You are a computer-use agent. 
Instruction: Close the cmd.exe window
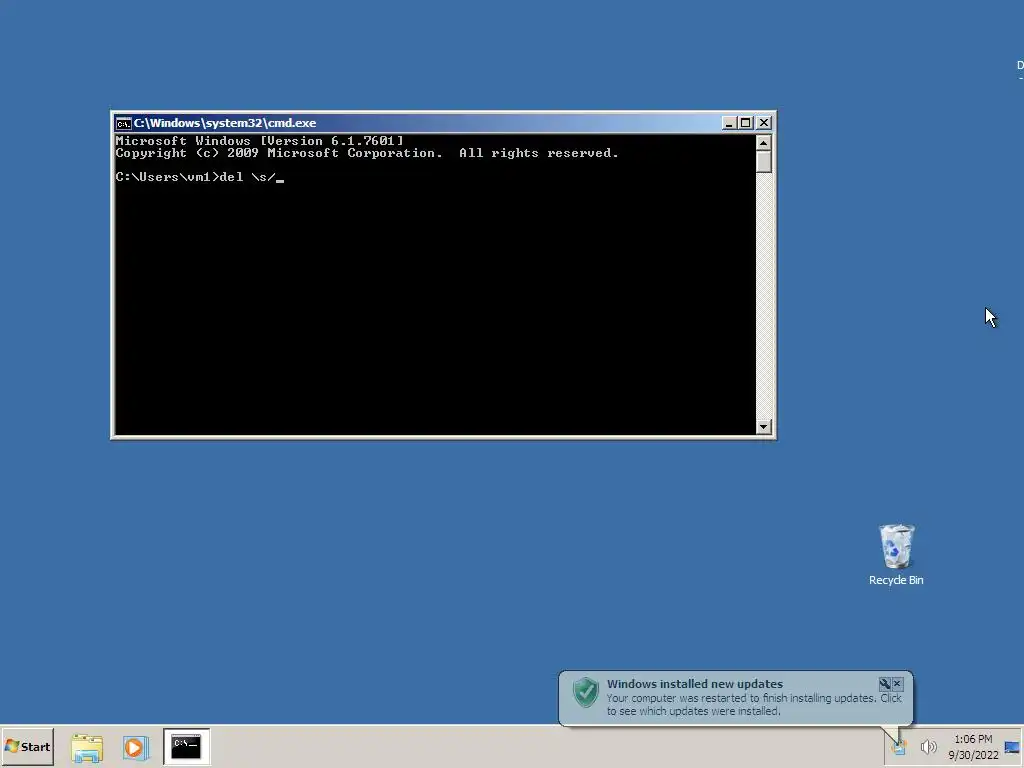pyautogui.click(x=763, y=123)
